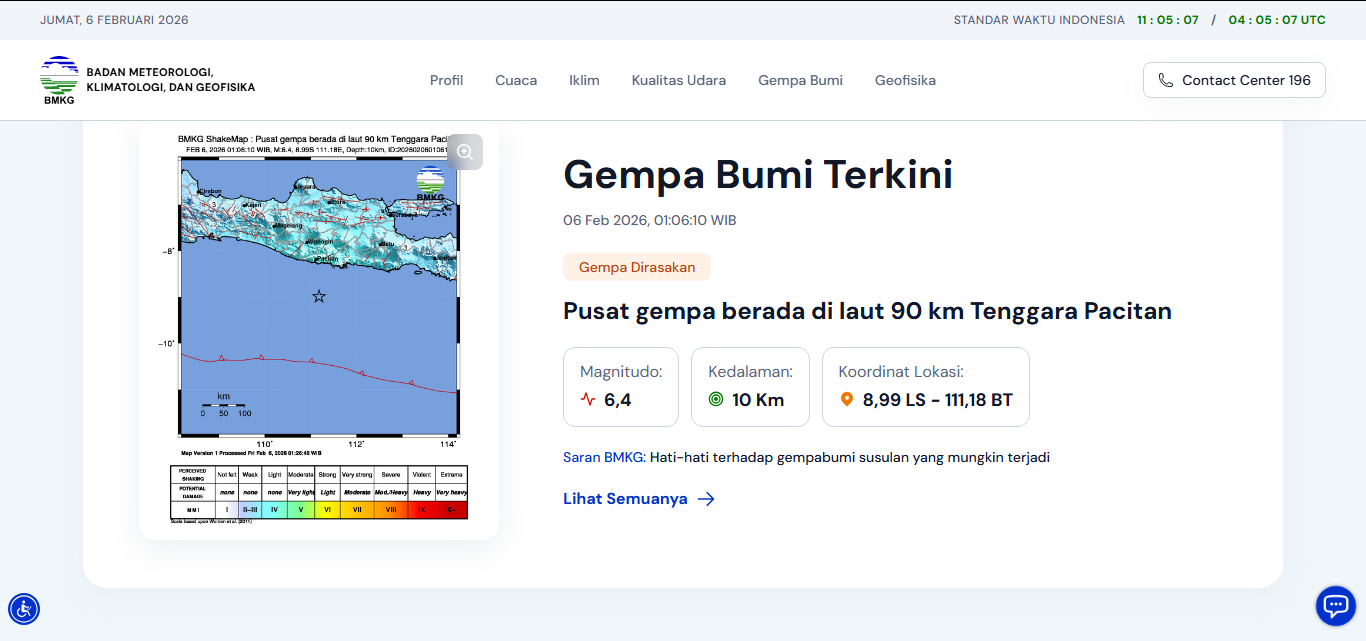Click the red pulse icon beside magnitude 6,4
Image resolution: width=1366 pixels, height=641 pixels.
(588, 400)
